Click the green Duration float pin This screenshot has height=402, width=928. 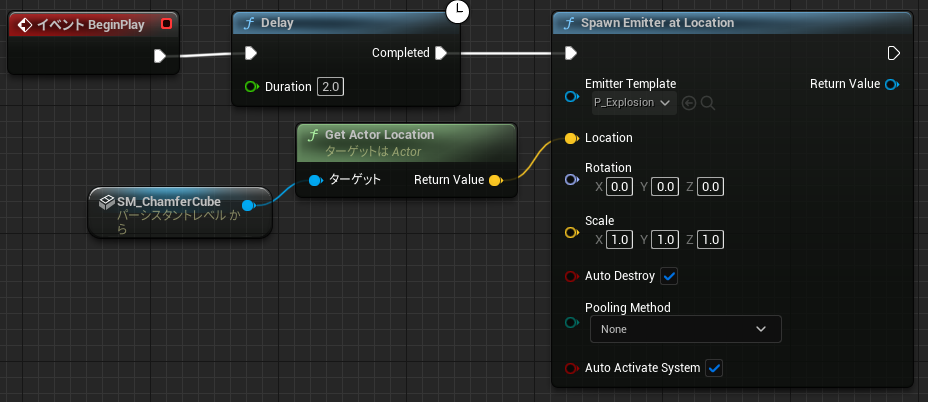tap(252, 87)
